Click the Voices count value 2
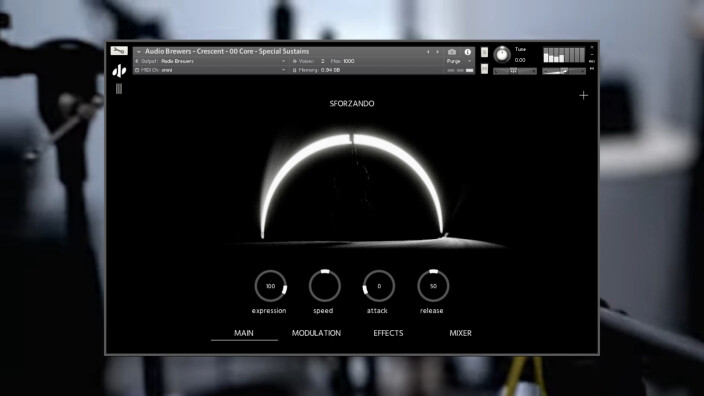704x396 pixels. (x=322, y=61)
